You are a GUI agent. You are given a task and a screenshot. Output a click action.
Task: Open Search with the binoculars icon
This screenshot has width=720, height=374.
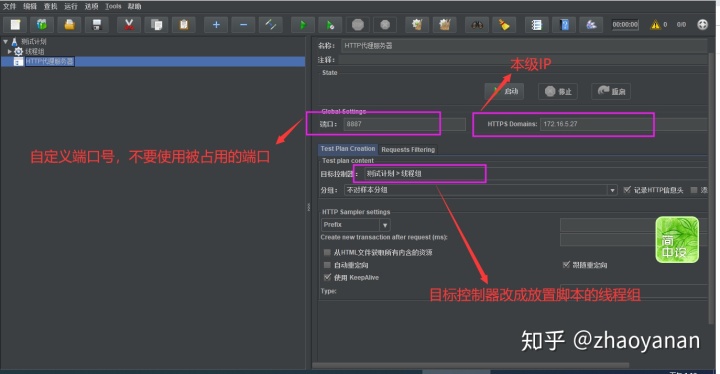pyautogui.click(x=477, y=25)
